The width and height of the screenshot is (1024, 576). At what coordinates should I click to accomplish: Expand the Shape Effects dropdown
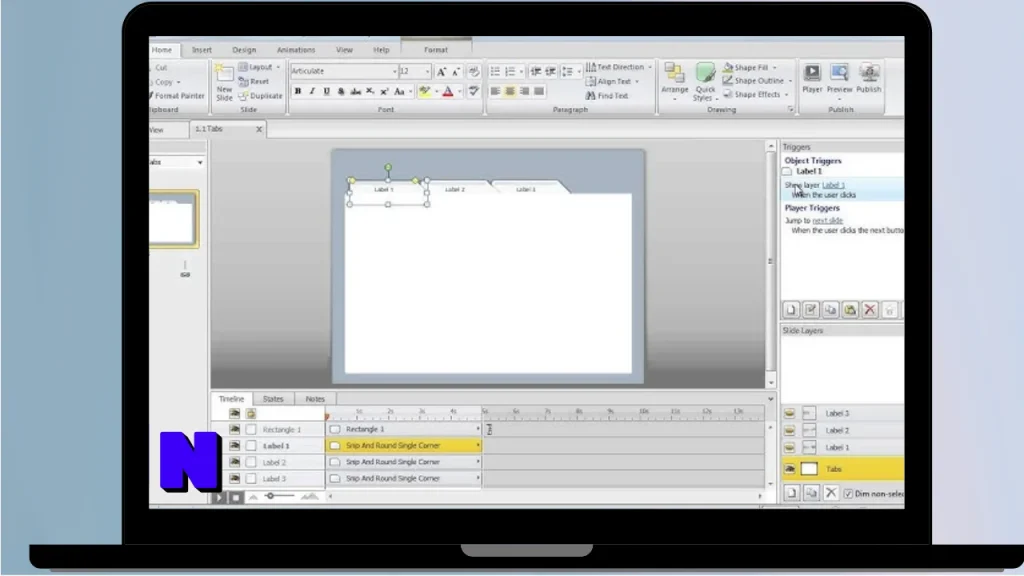[786, 95]
